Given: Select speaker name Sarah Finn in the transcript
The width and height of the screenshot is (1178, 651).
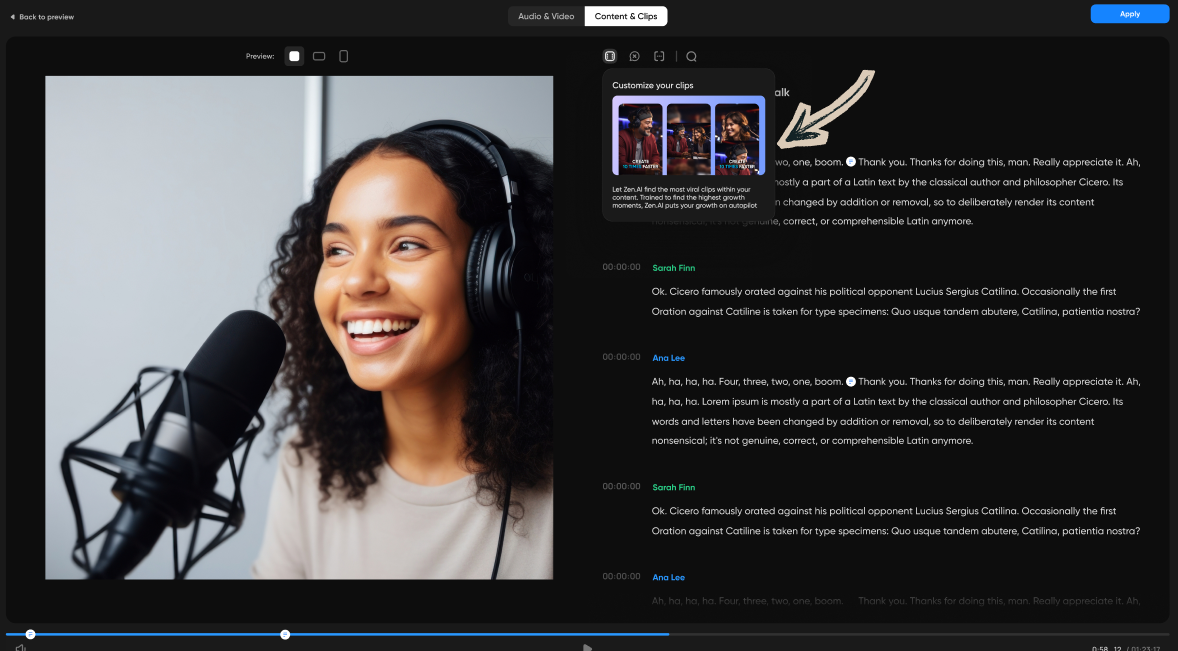Looking at the screenshot, I should point(673,267).
